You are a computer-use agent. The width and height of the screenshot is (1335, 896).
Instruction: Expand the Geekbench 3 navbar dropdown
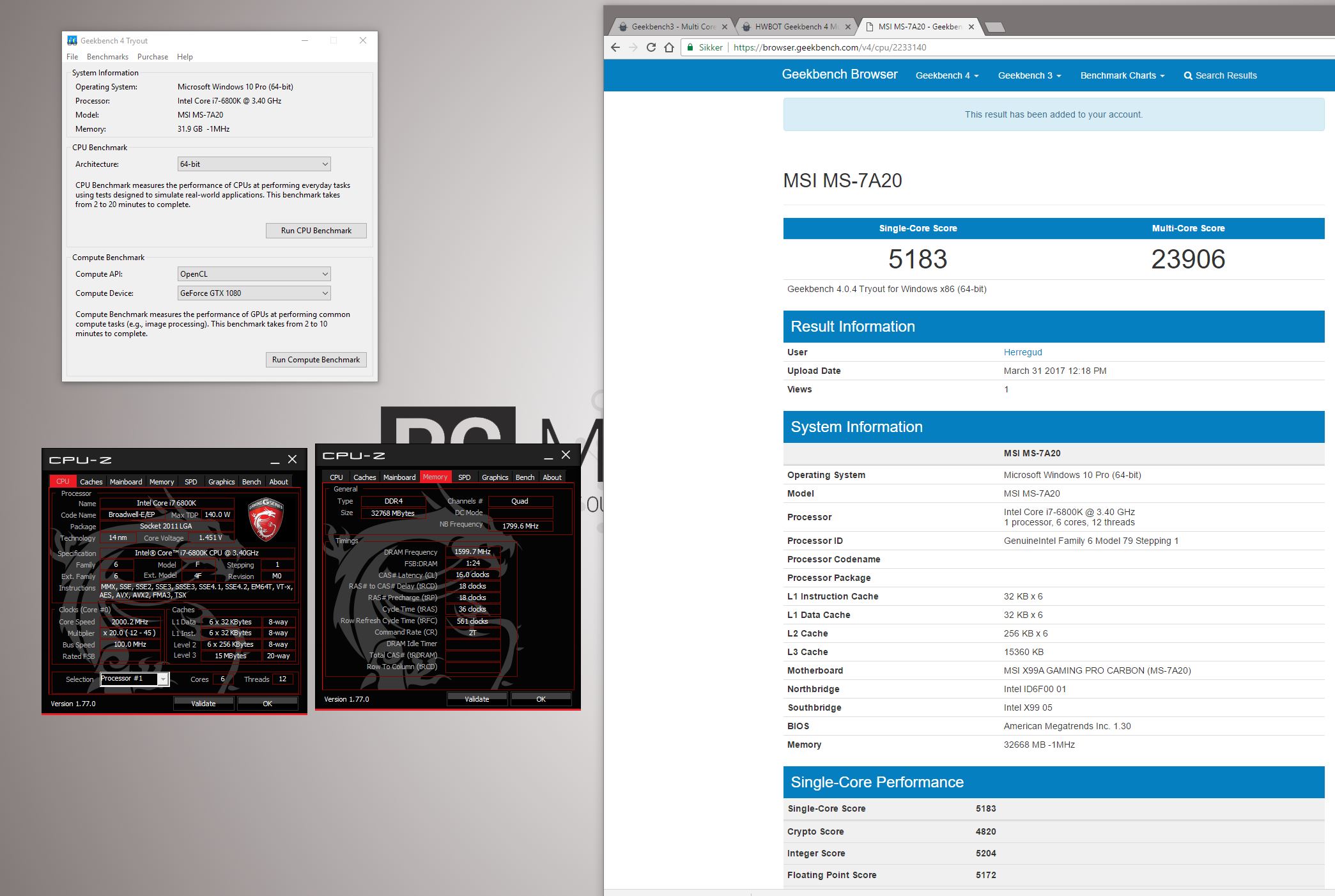[x=1030, y=75]
